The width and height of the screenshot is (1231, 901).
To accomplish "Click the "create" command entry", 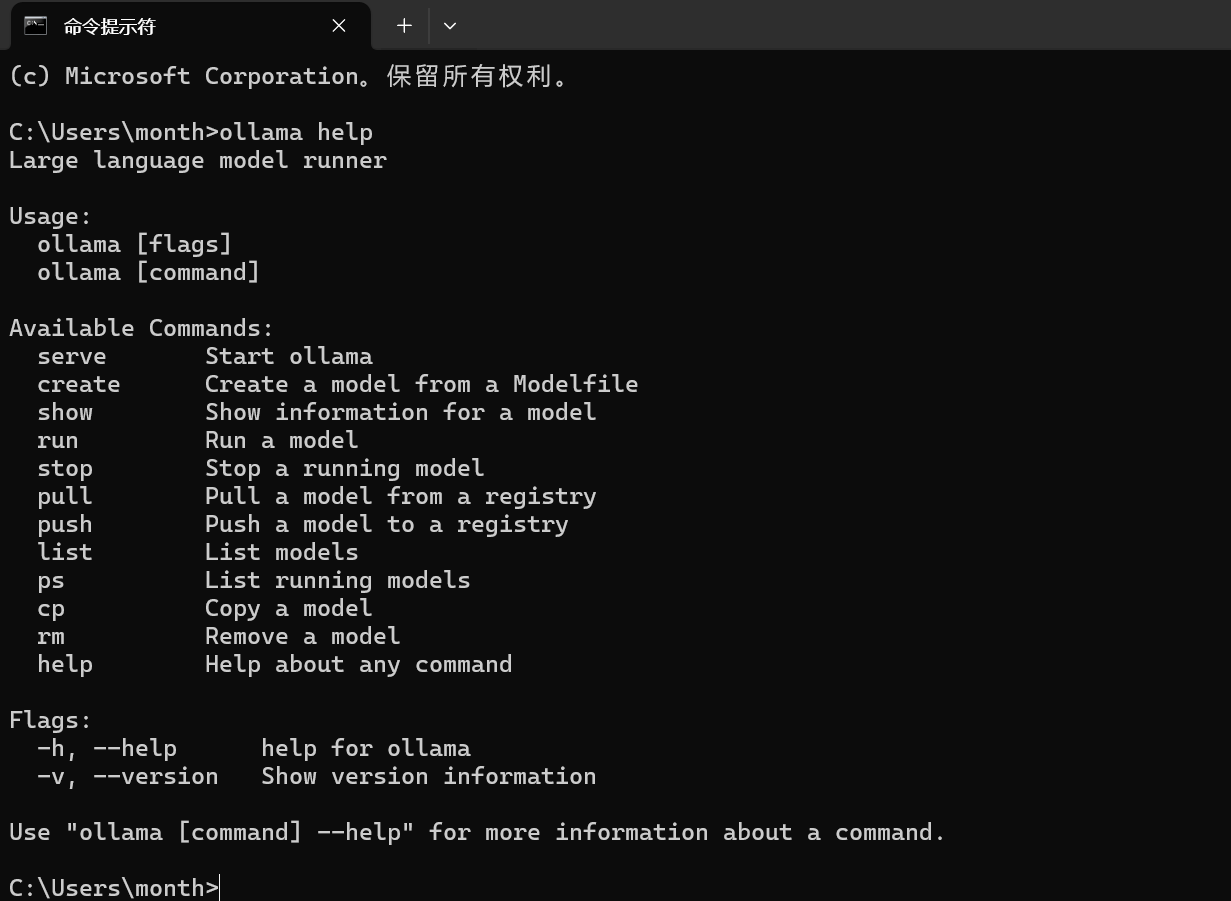I will click(79, 384).
